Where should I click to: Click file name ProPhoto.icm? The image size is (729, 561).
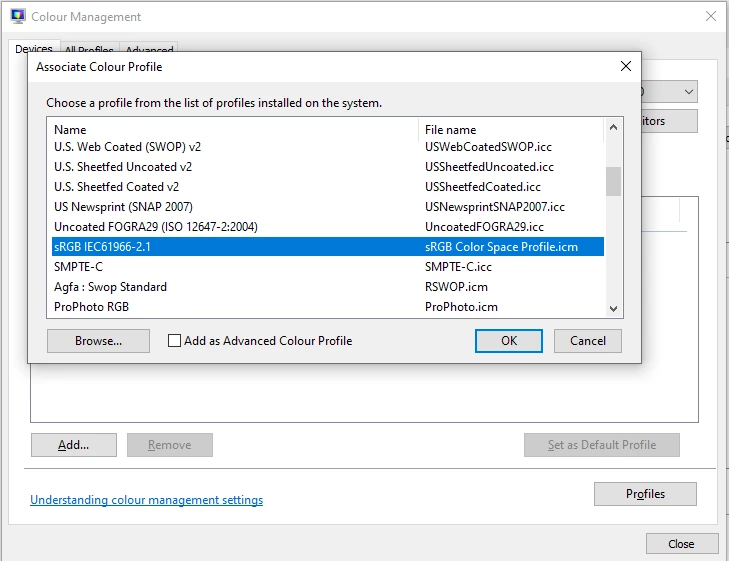pos(461,307)
